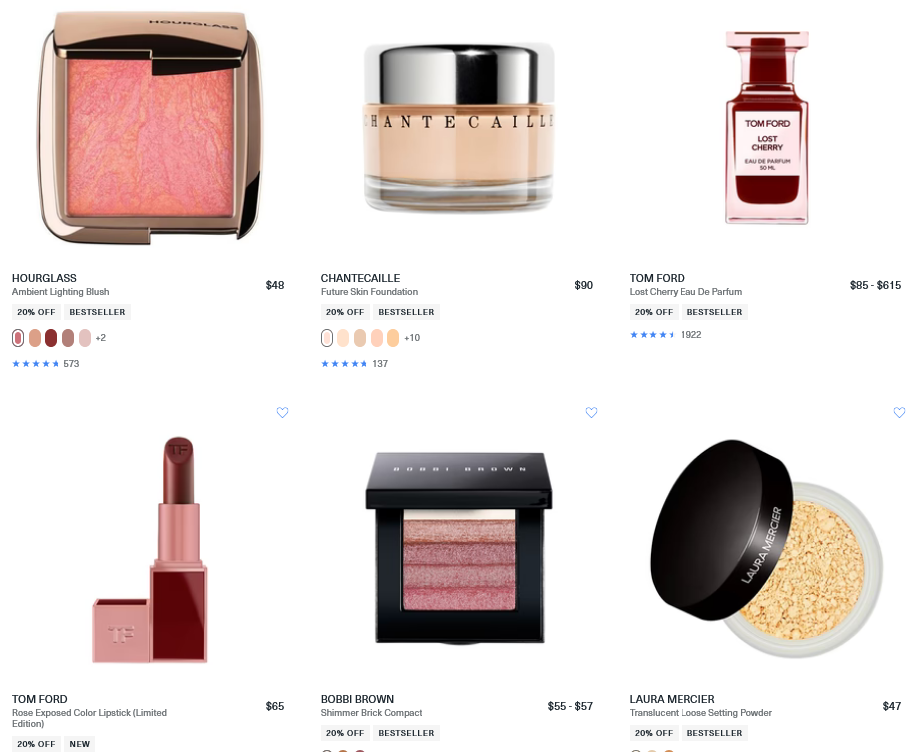The width and height of the screenshot is (915, 752).
Task: Open Lost Cherry Eau De Parfum link
Action: (686, 292)
